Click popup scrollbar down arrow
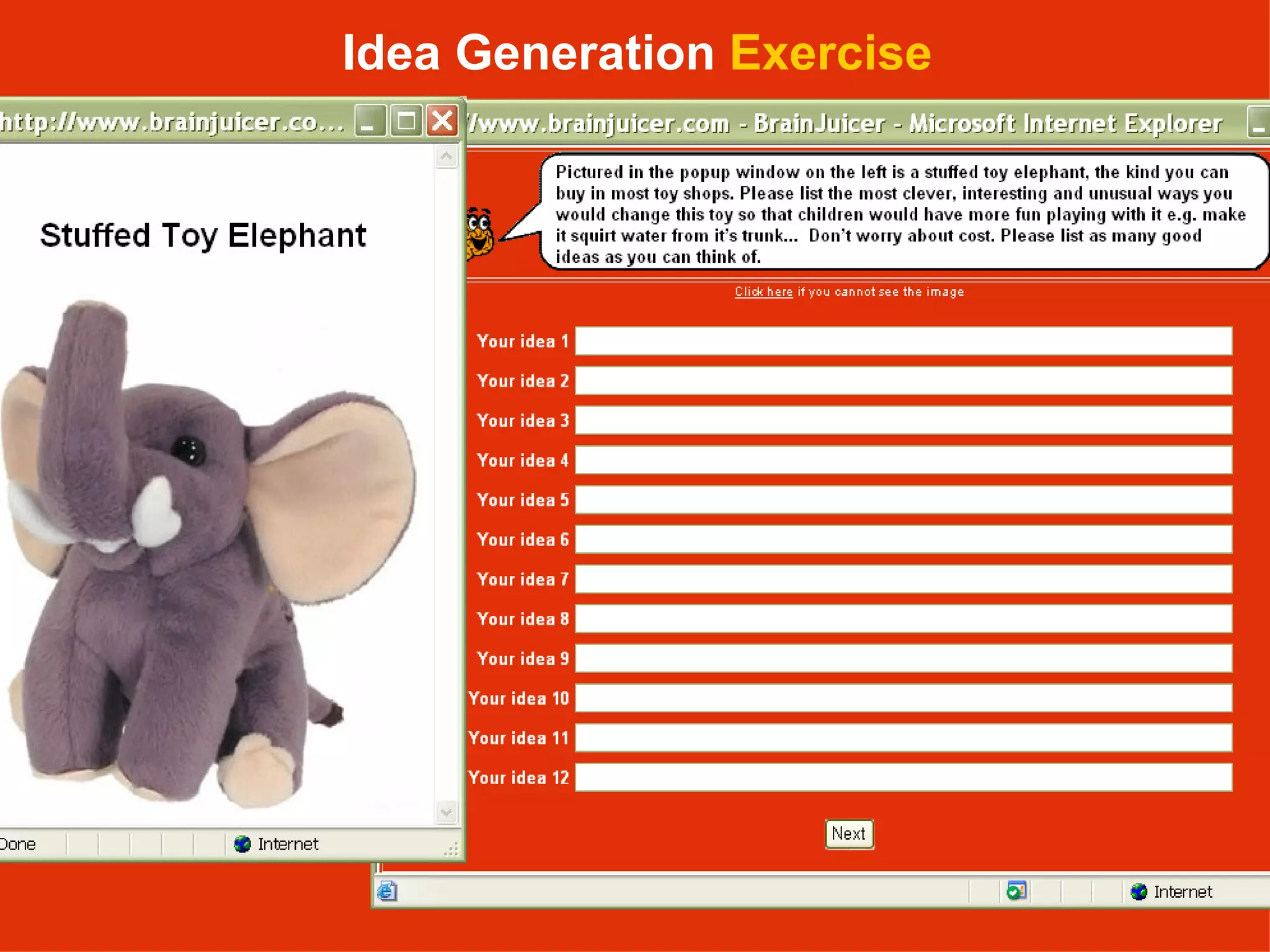Screen dimensions: 1270x952 click(446, 812)
